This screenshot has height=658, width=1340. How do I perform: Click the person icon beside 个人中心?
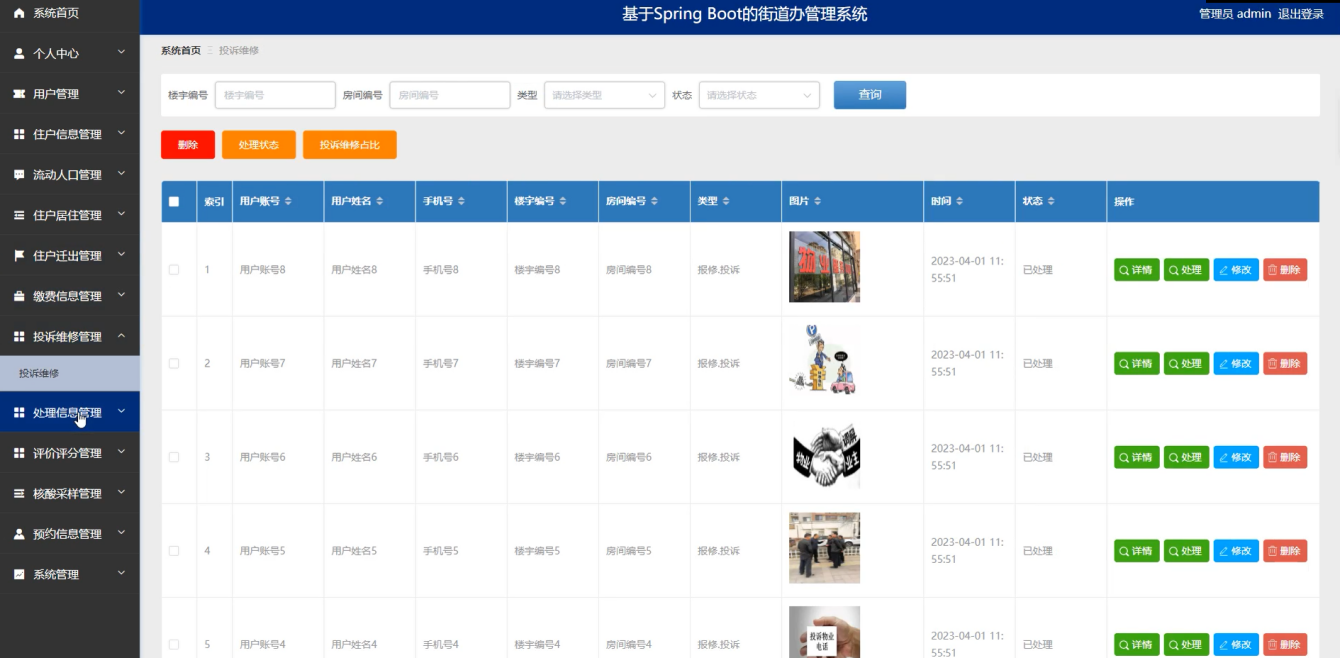point(19,53)
